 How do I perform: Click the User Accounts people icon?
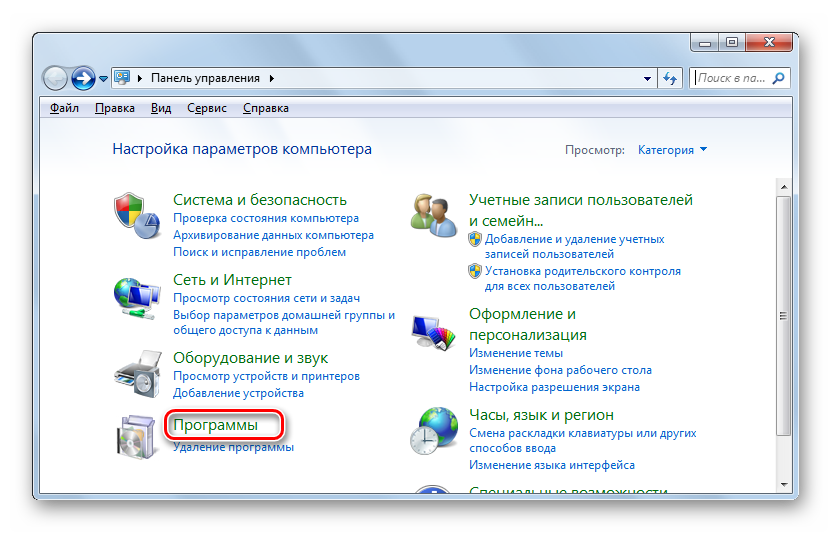tap(433, 214)
